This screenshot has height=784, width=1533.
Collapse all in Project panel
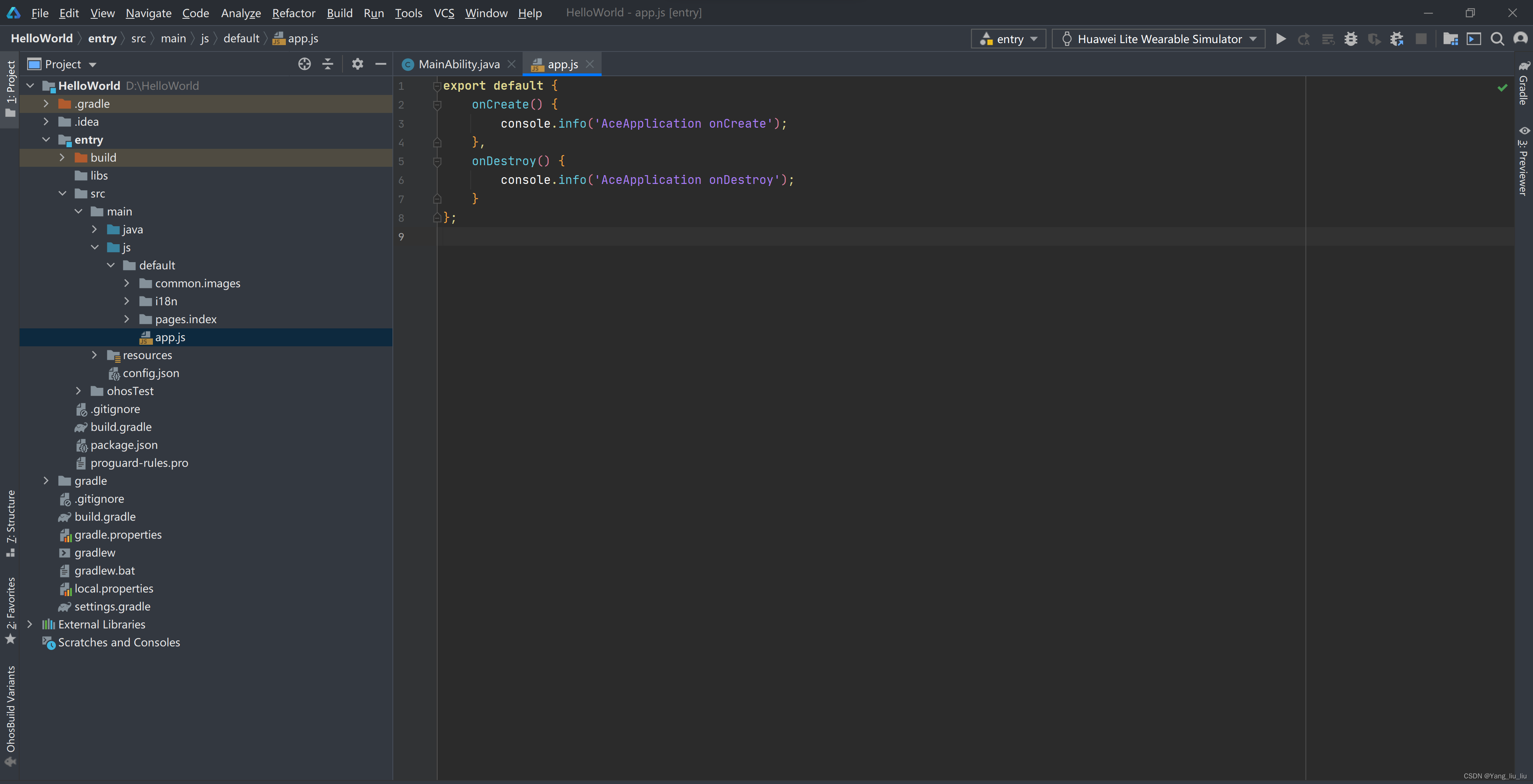328,64
